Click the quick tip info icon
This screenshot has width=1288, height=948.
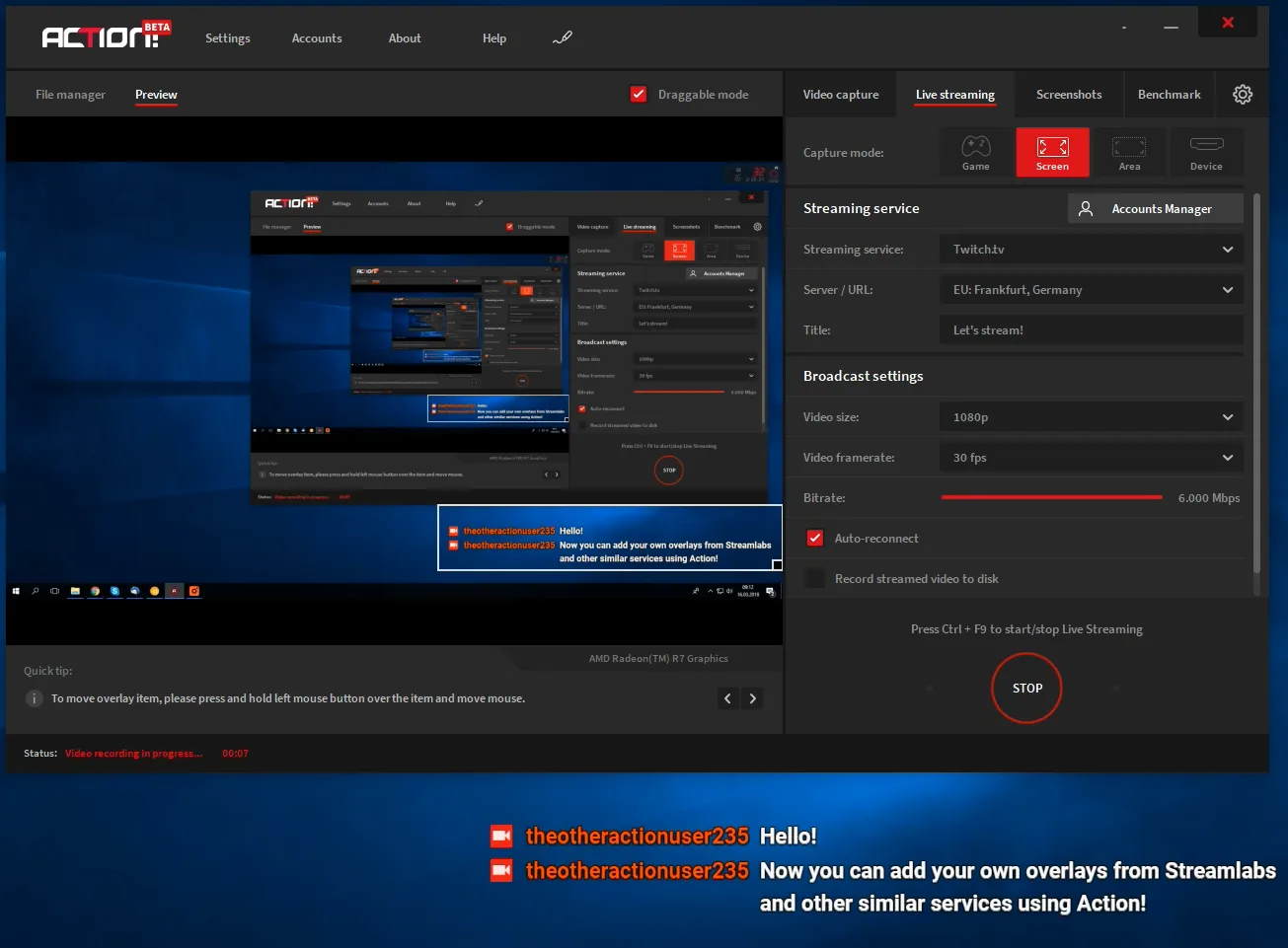tap(34, 698)
